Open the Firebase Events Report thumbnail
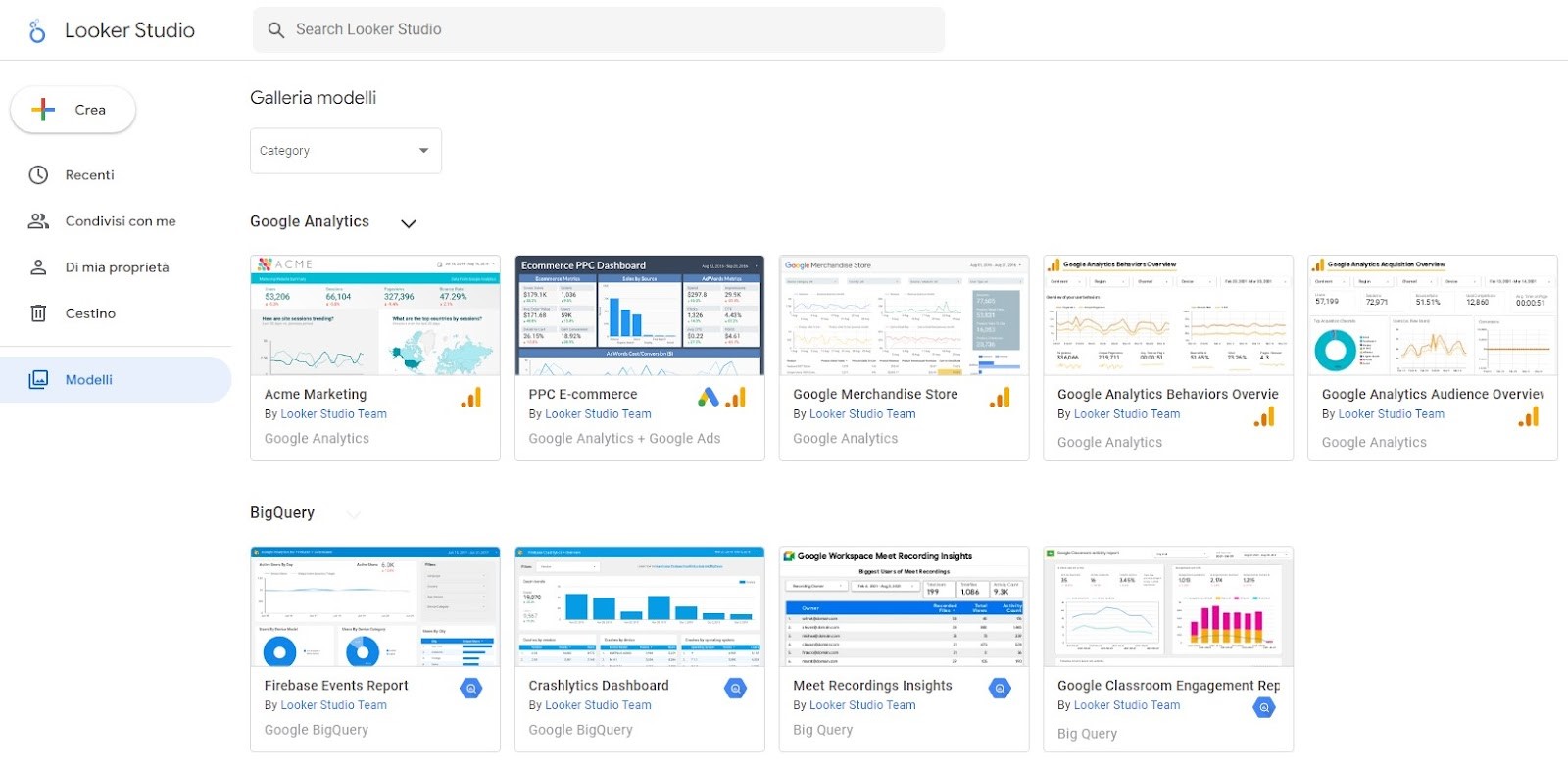The image size is (1568, 766). tap(375, 606)
